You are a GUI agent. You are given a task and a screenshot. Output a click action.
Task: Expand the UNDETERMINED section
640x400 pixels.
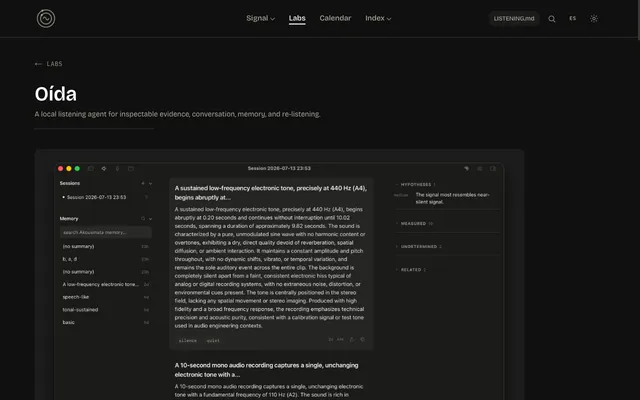[x=418, y=247]
